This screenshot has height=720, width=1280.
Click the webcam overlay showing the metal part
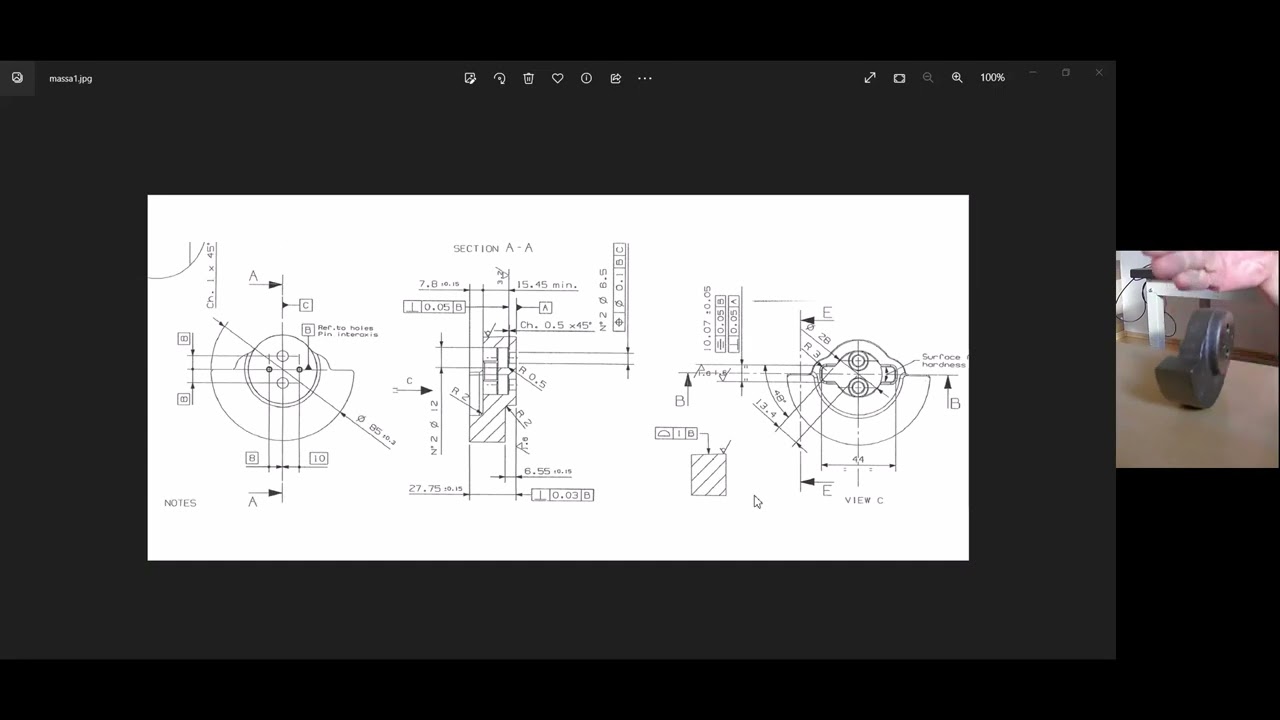[x=1197, y=359]
